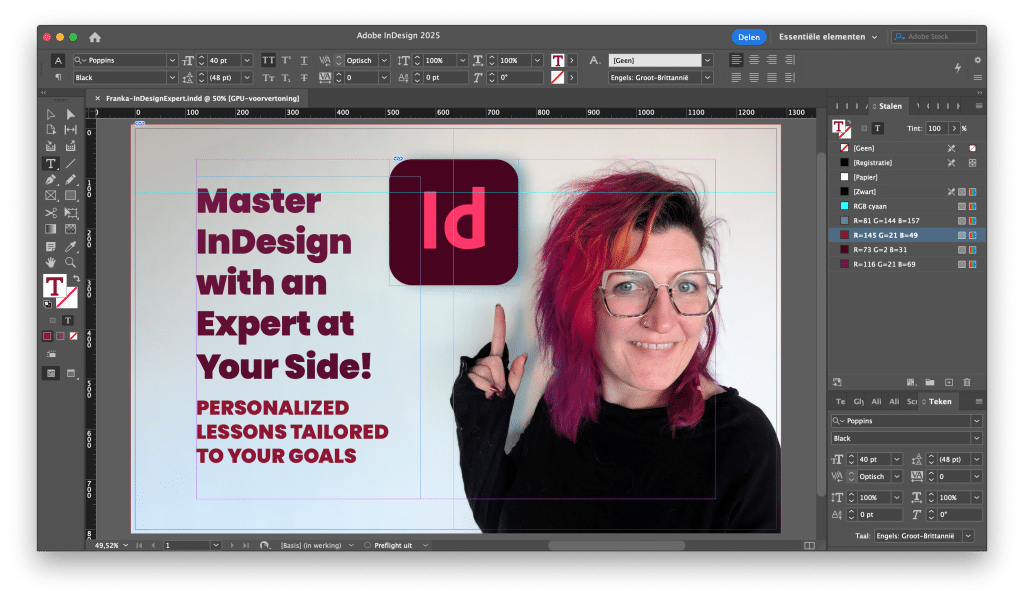Switch to the Te panel tab
The width and height of the screenshot is (1024, 600).
pyautogui.click(x=840, y=402)
